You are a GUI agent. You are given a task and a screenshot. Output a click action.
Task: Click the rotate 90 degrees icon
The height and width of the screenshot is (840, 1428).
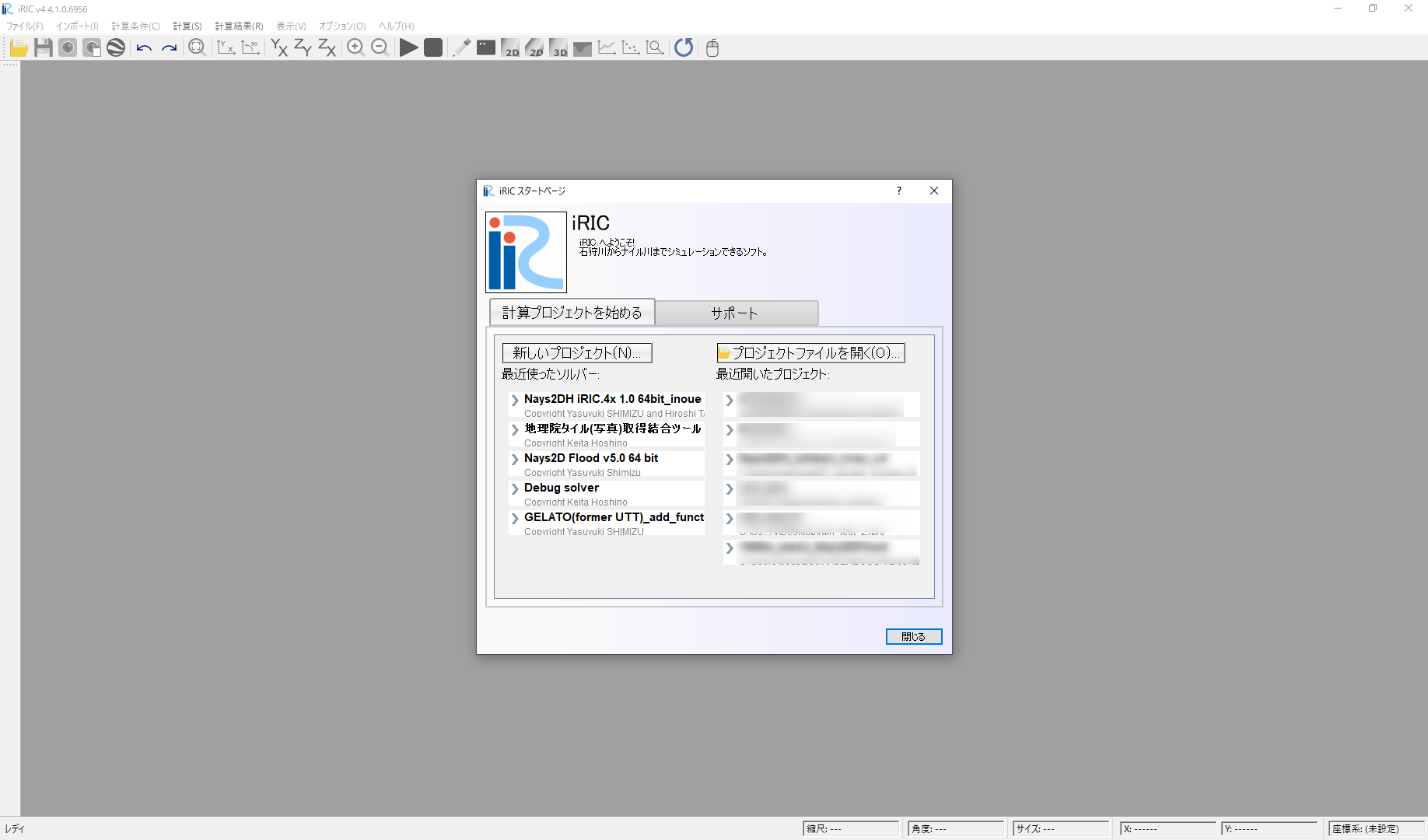(250, 47)
